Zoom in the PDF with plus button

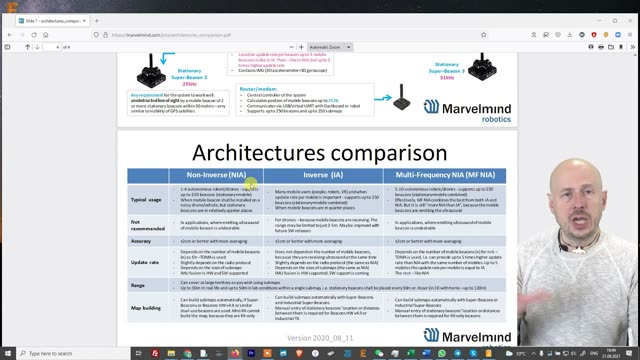[301, 47]
